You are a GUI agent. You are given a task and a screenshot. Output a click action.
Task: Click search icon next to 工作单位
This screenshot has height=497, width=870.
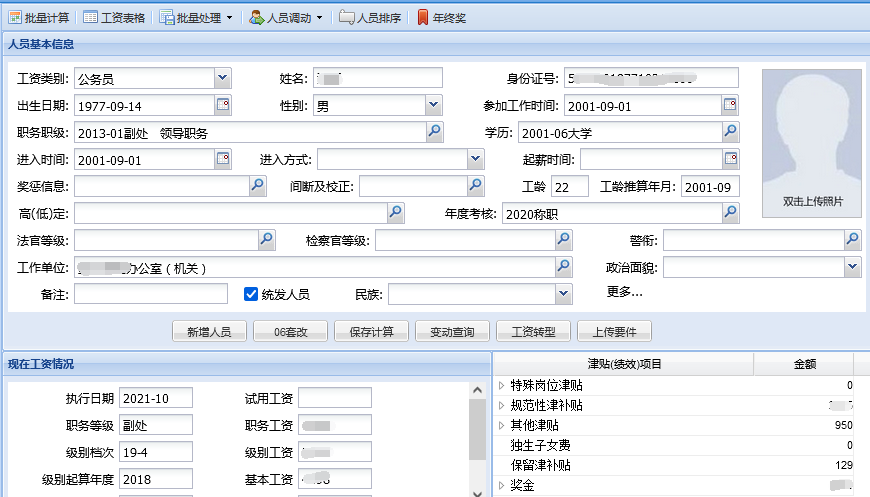pyautogui.click(x=564, y=266)
